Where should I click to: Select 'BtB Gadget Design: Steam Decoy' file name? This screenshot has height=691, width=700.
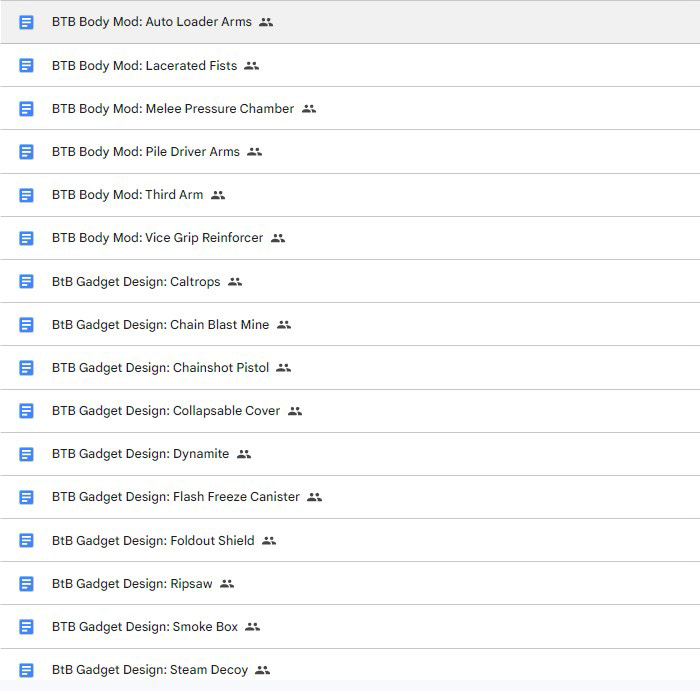tap(150, 670)
